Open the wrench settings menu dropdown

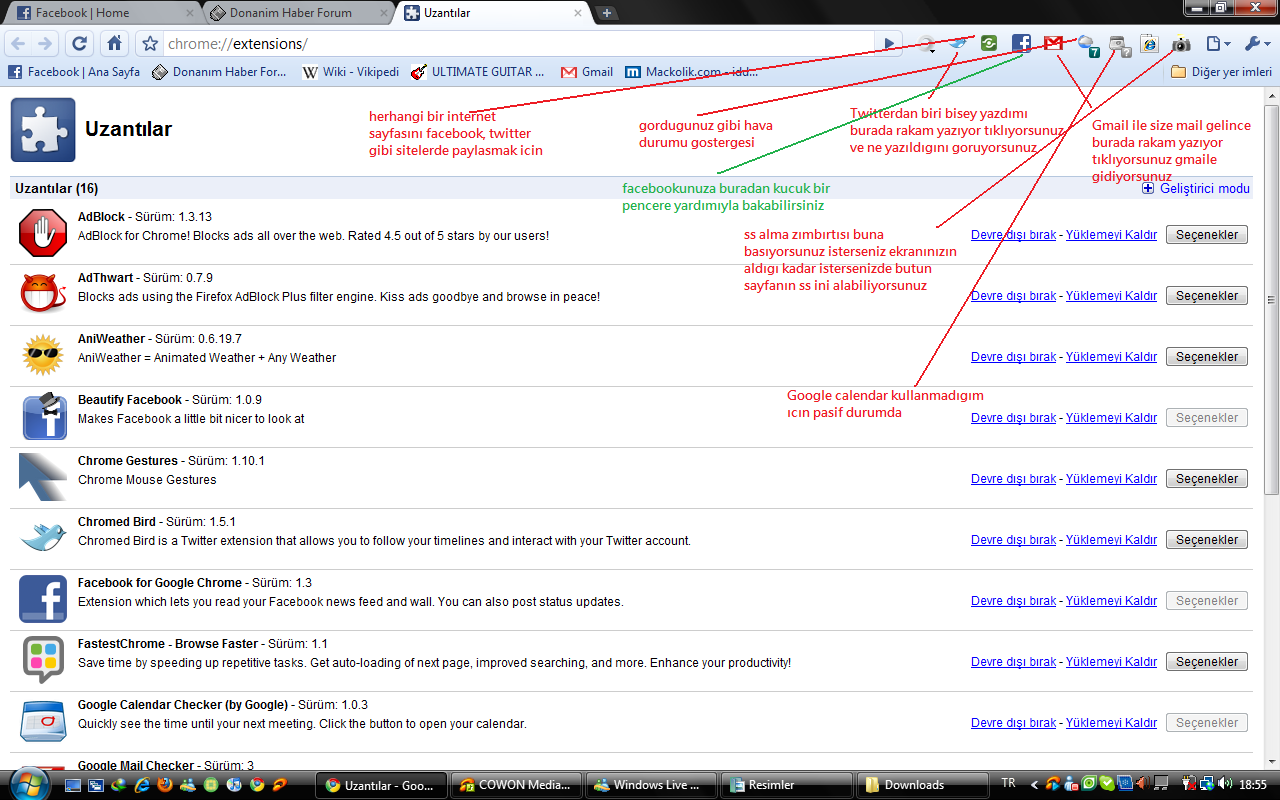[1257, 44]
